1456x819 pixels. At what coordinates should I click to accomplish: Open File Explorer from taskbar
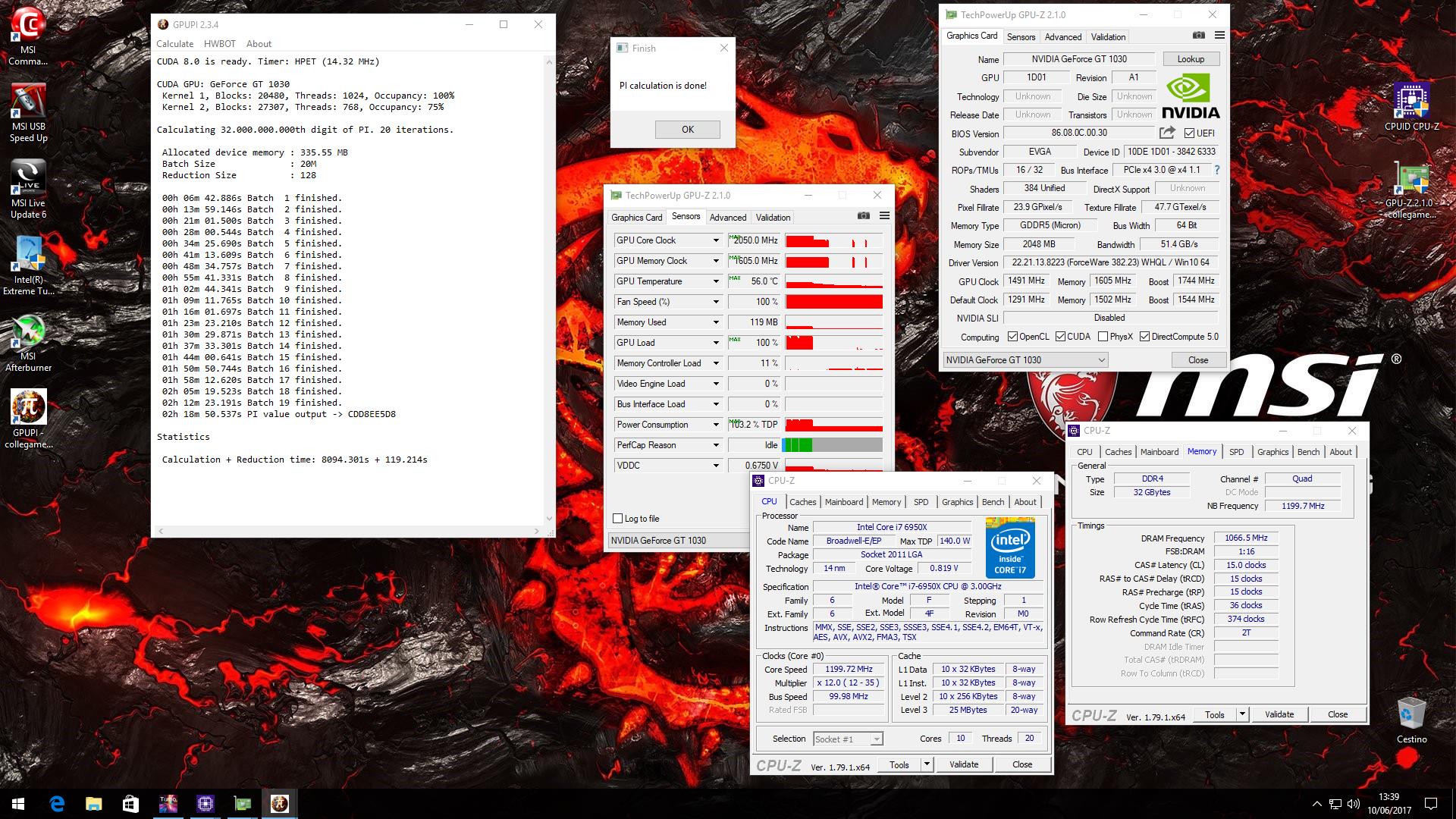[93, 804]
